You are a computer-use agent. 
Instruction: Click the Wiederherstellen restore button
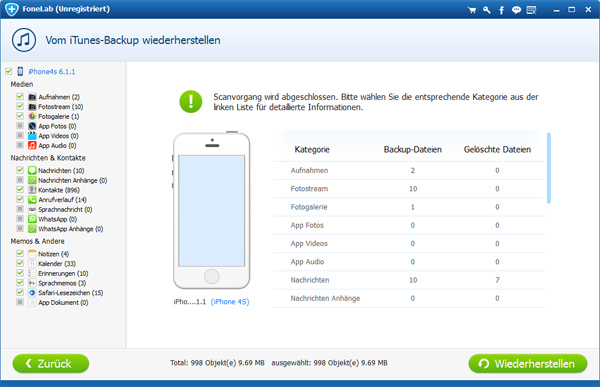[528, 363]
